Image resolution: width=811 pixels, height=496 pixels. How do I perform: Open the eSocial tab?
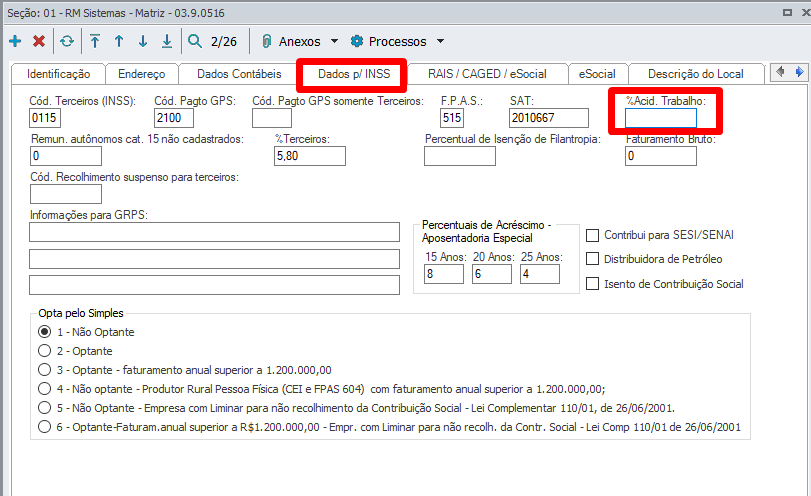597,74
